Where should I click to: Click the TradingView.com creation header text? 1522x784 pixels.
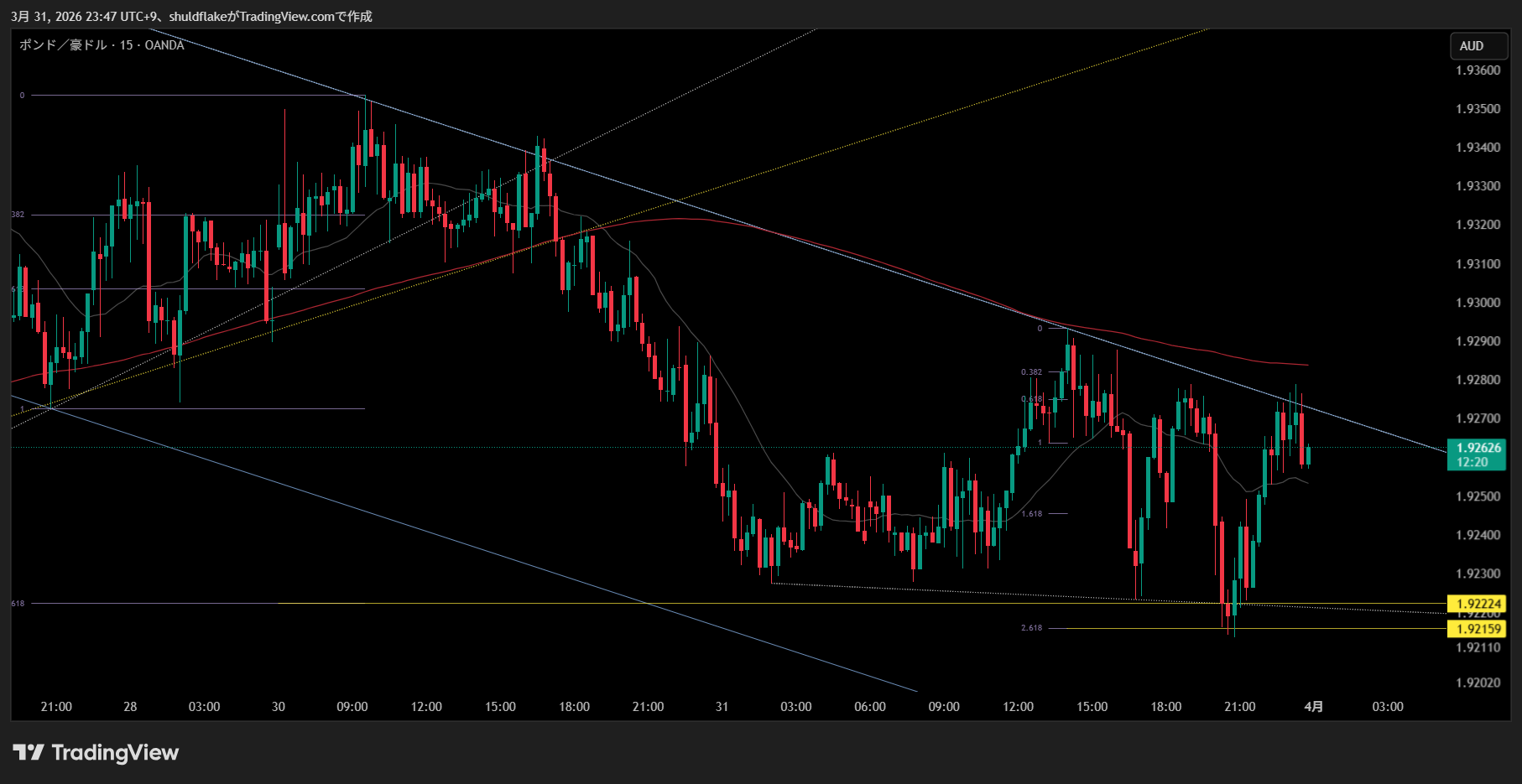(191, 16)
